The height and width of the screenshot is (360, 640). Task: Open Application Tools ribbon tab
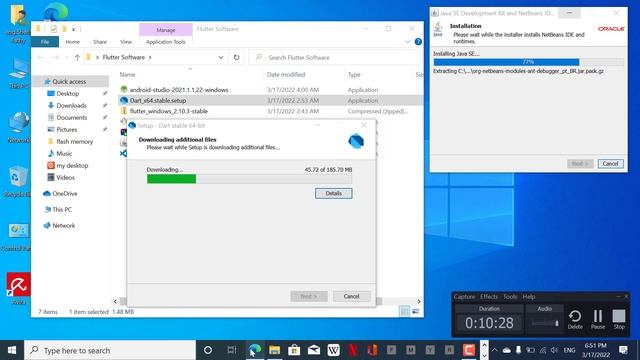pos(165,42)
